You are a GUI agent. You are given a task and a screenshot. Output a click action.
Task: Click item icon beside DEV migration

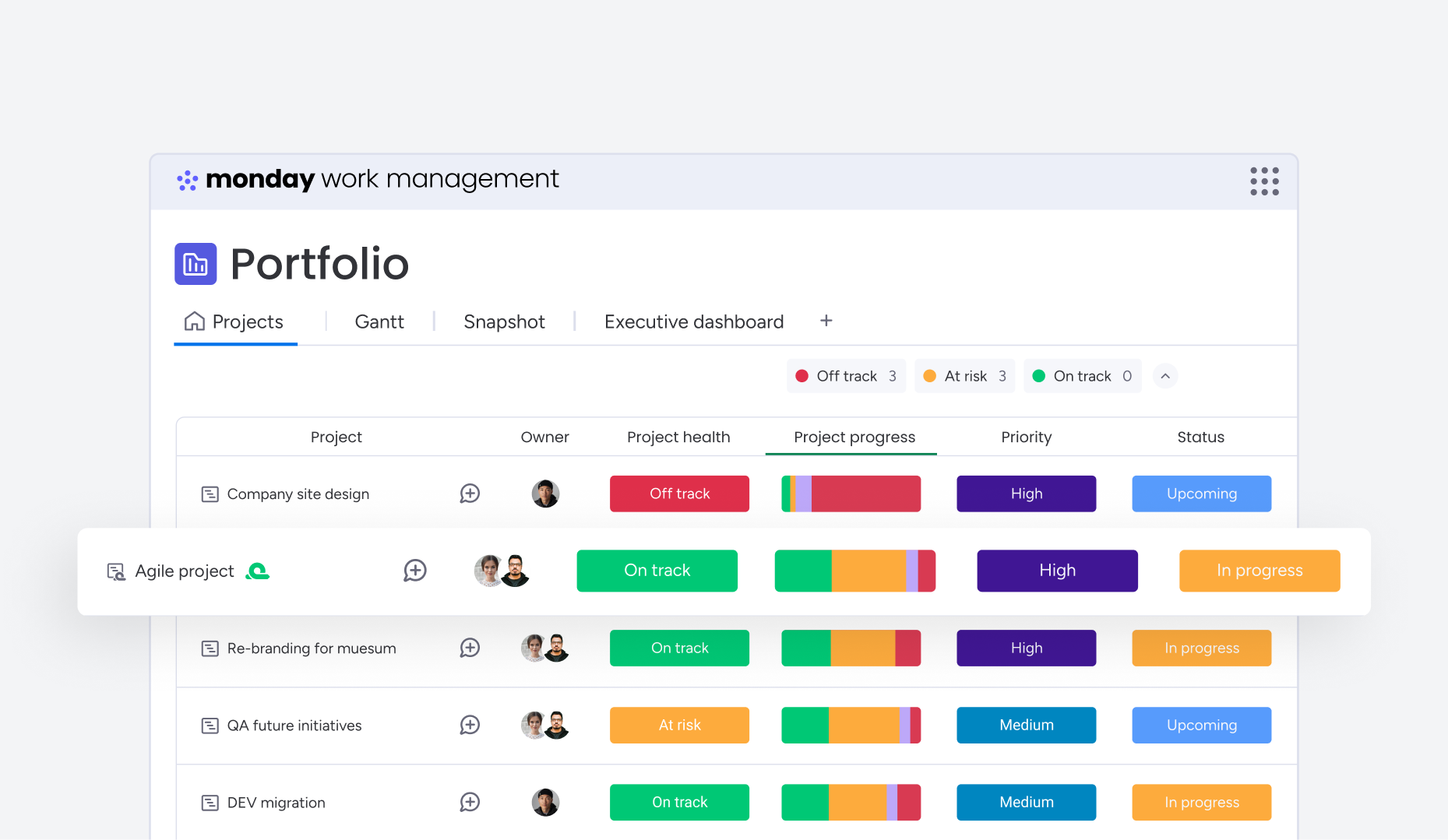[x=210, y=803]
